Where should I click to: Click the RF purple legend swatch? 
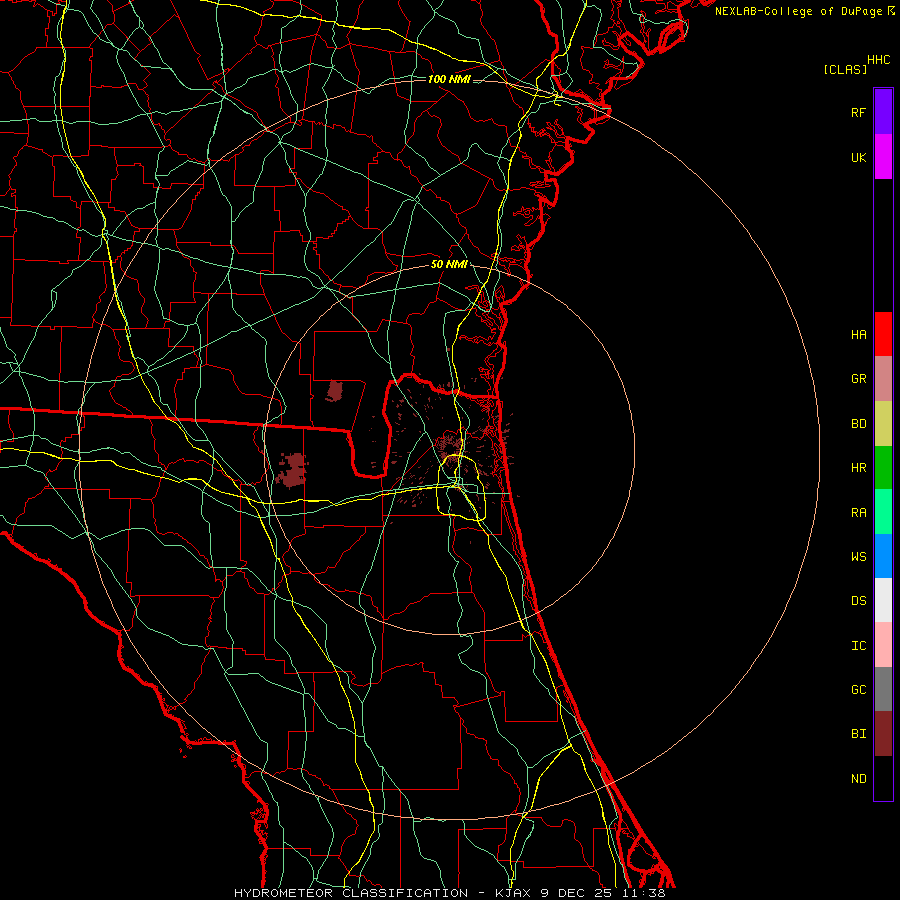(883, 112)
